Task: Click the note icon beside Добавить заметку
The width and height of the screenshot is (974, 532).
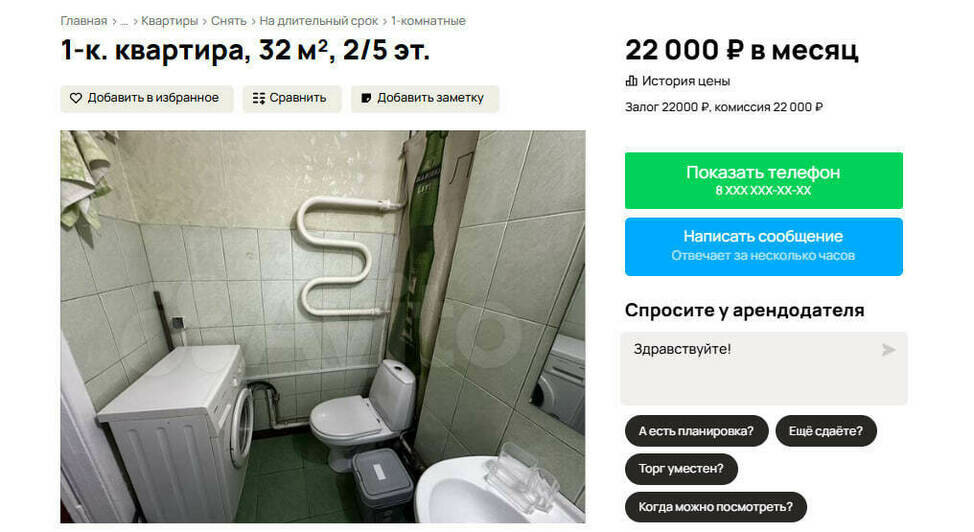Action: point(366,98)
